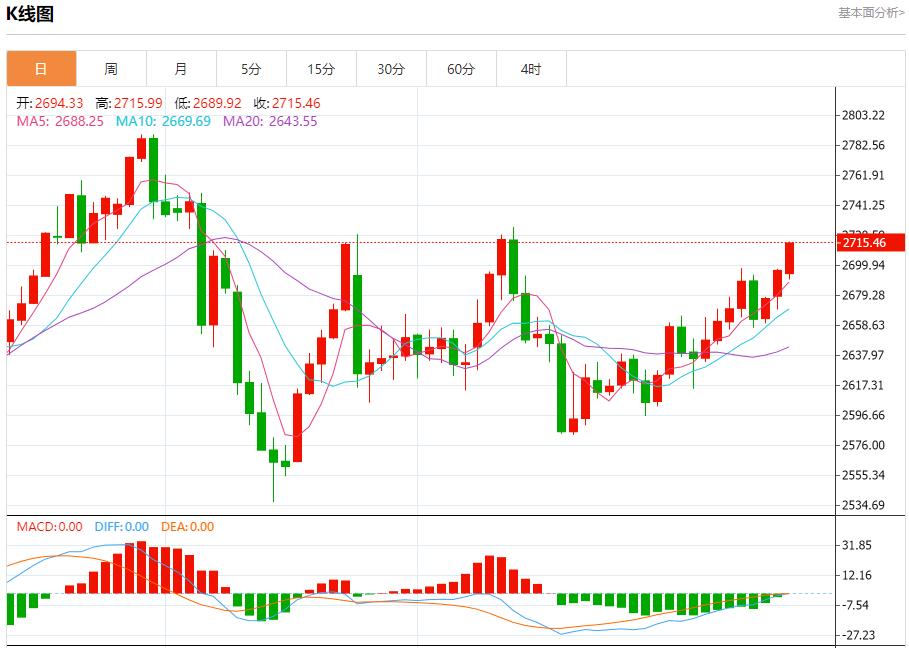Click the 2803.22 price axis label
Viewport: 909px width, 648px height.
[x=864, y=115]
